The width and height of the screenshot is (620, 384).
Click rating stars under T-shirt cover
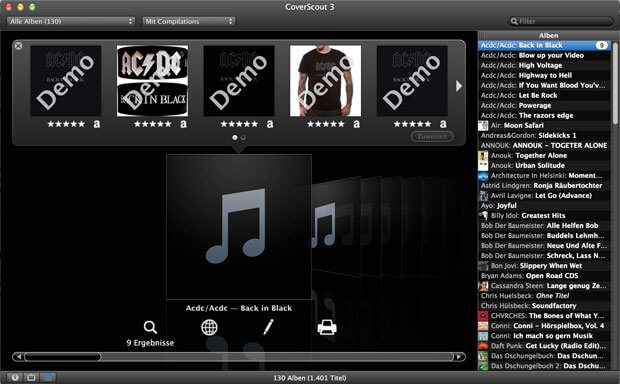[x=326, y=124]
